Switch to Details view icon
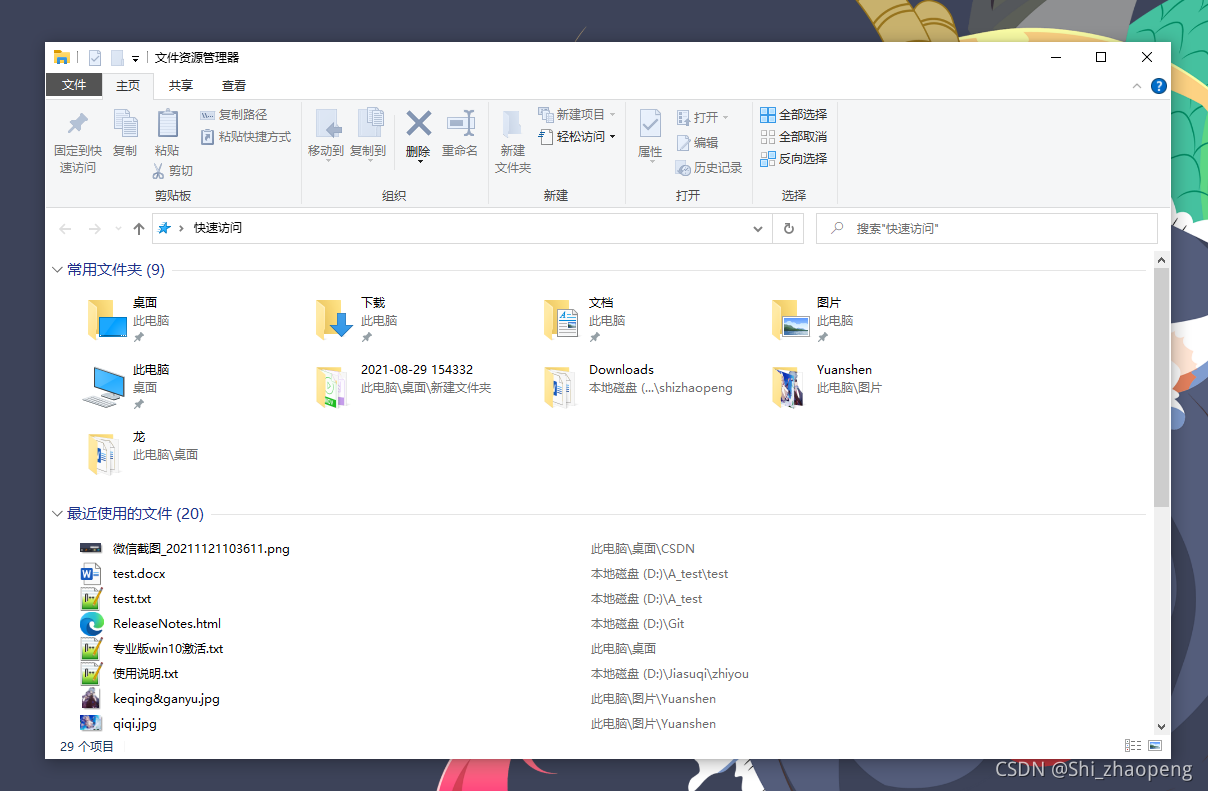 [x=1133, y=746]
